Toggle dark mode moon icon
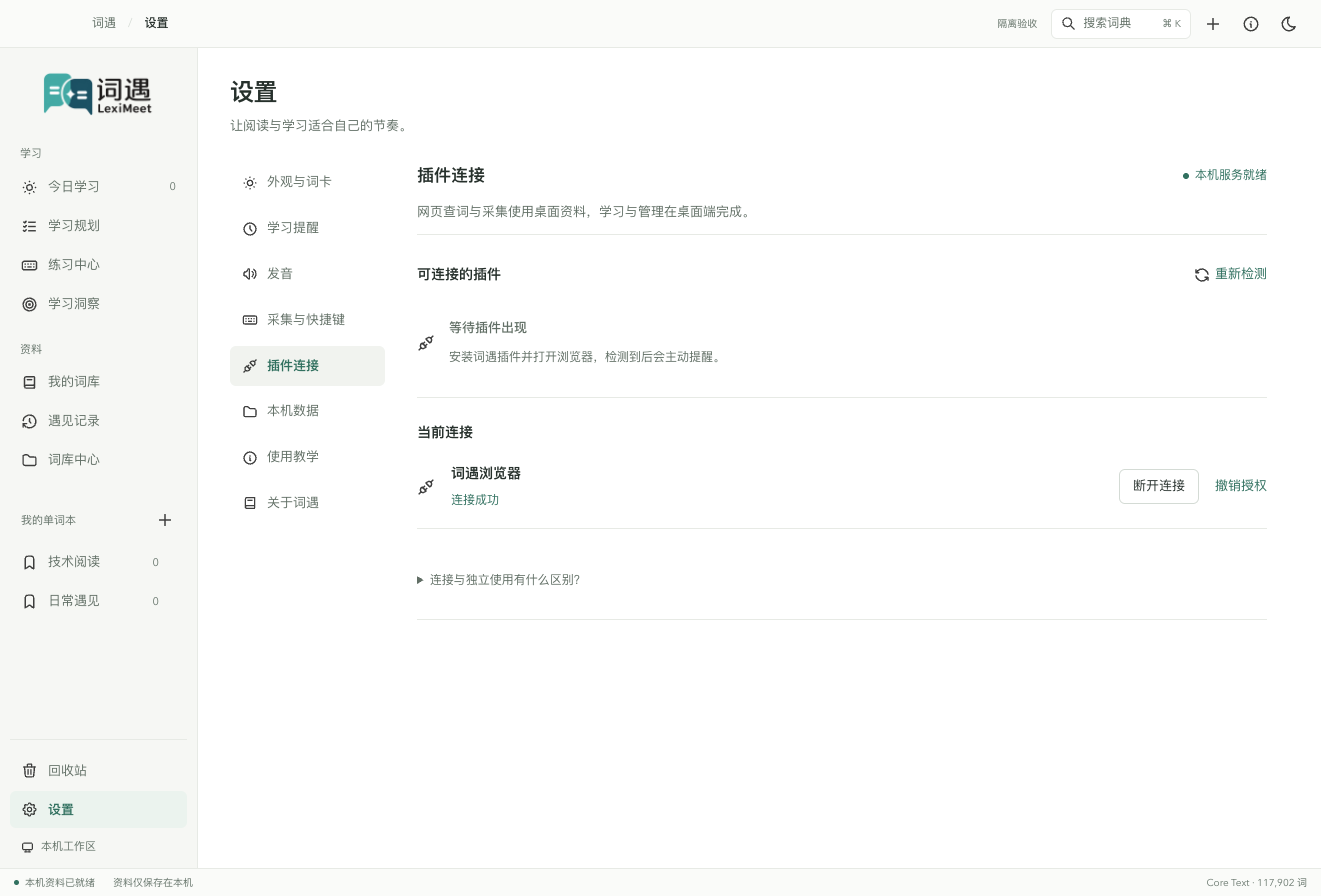1321x896 pixels. [x=1289, y=24]
